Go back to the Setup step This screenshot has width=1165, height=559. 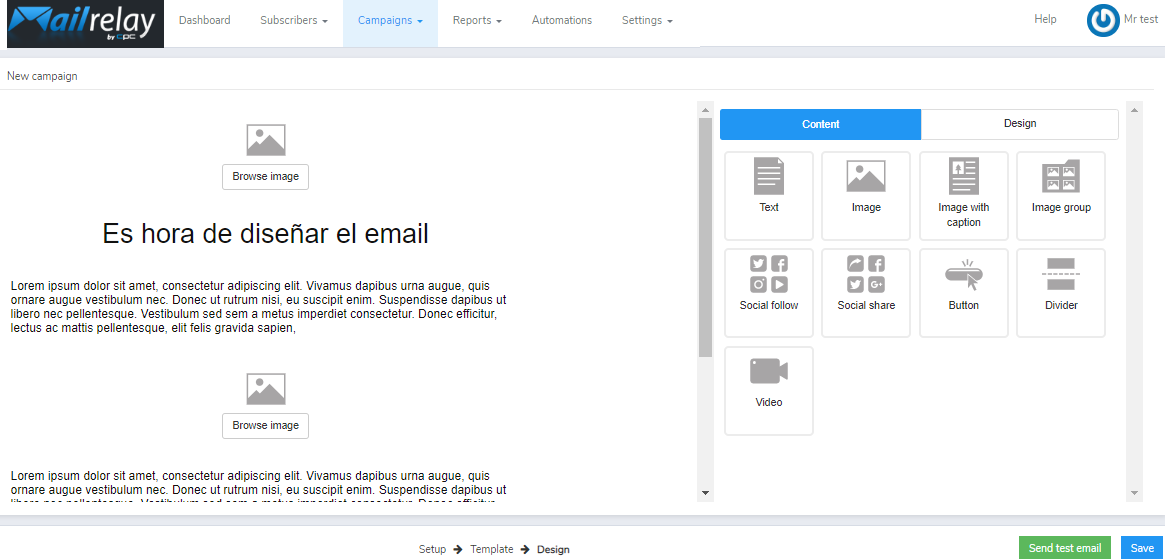pyautogui.click(x=432, y=549)
